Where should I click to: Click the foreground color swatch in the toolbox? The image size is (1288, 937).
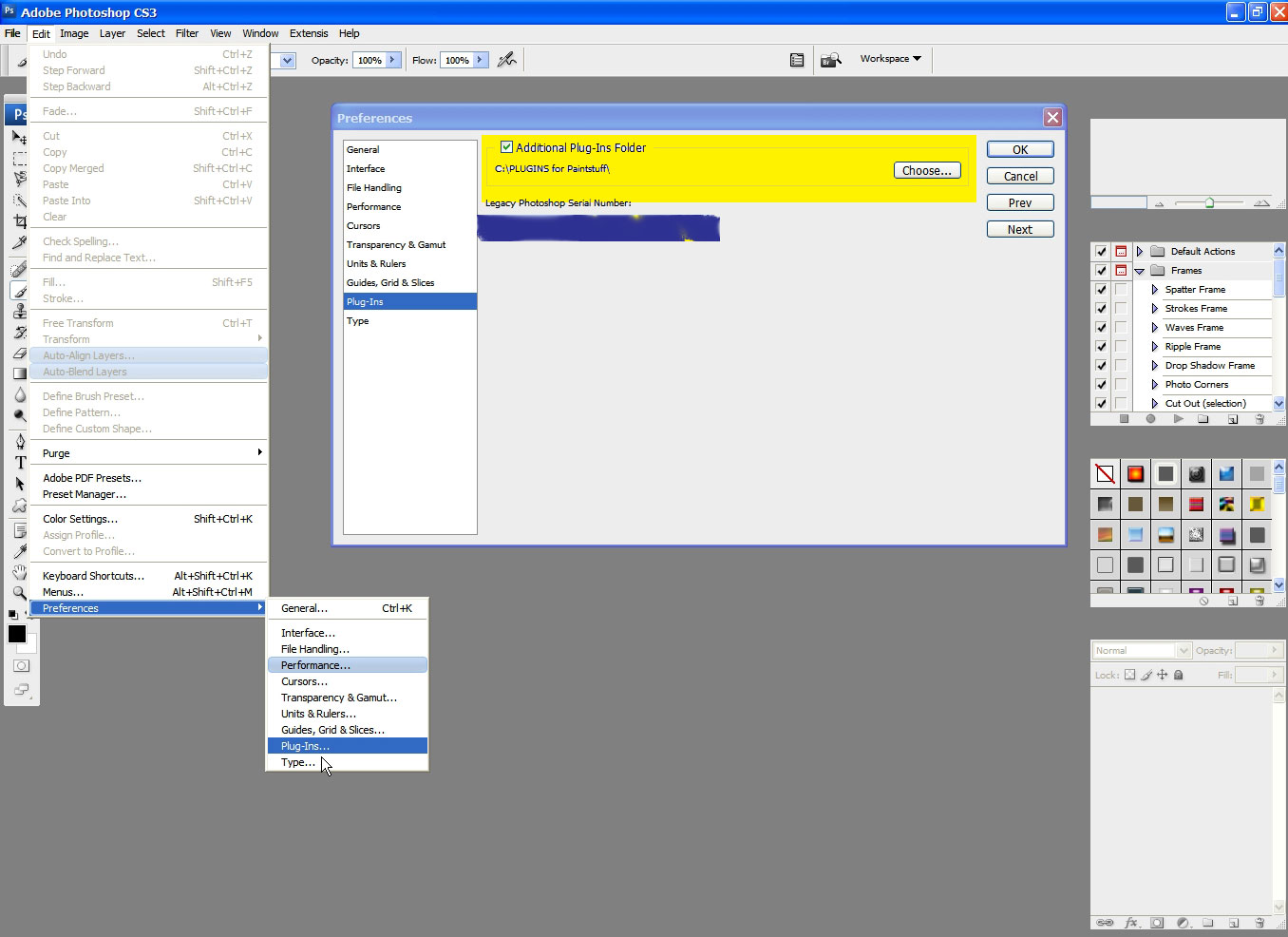(x=16, y=634)
